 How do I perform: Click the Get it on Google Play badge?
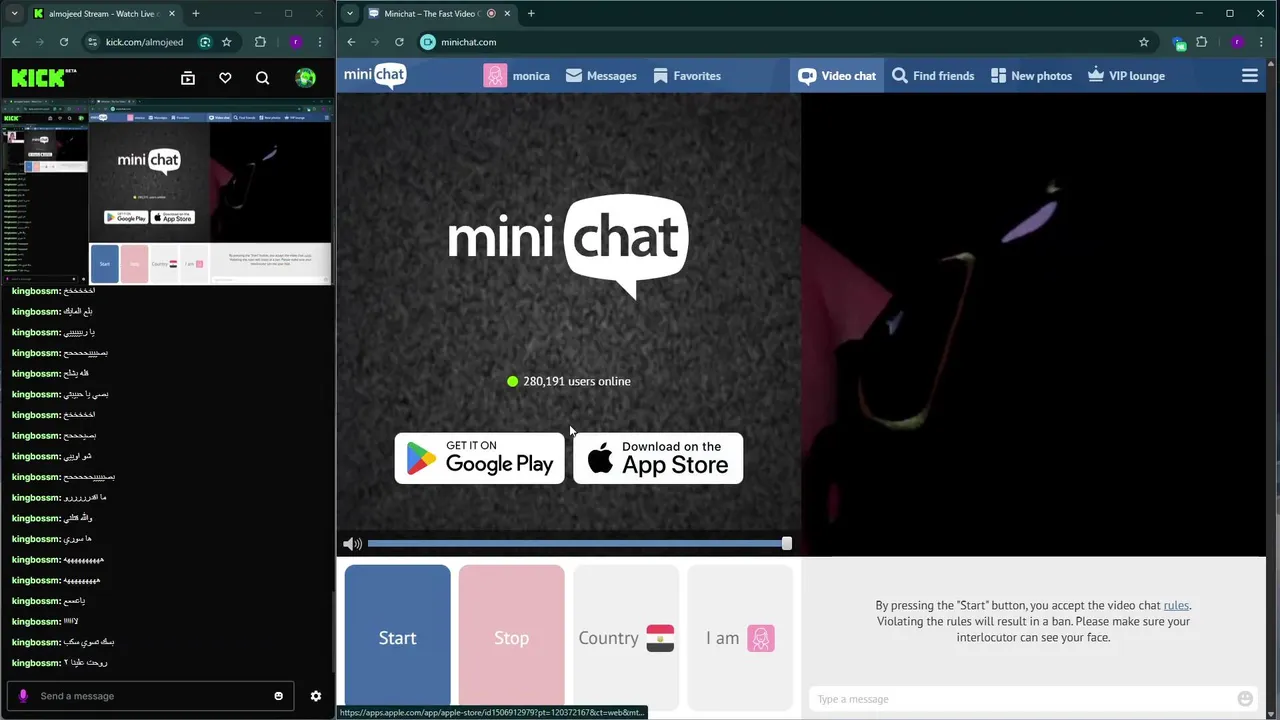coord(480,458)
